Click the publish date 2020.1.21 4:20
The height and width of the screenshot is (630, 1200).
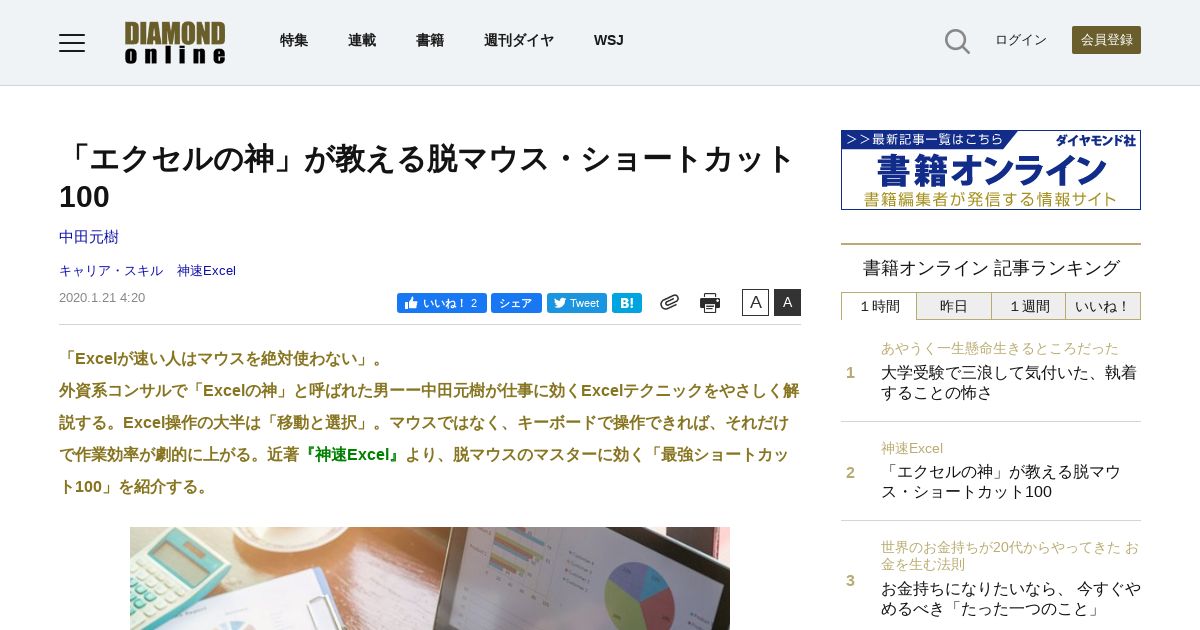pos(102,298)
